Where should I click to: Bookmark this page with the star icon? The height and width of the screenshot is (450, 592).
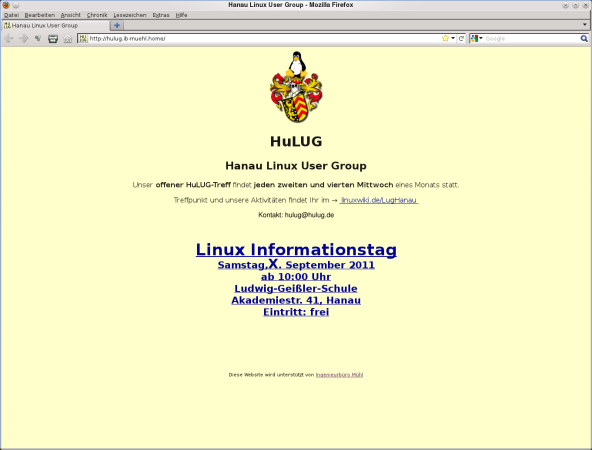[x=446, y=39]
